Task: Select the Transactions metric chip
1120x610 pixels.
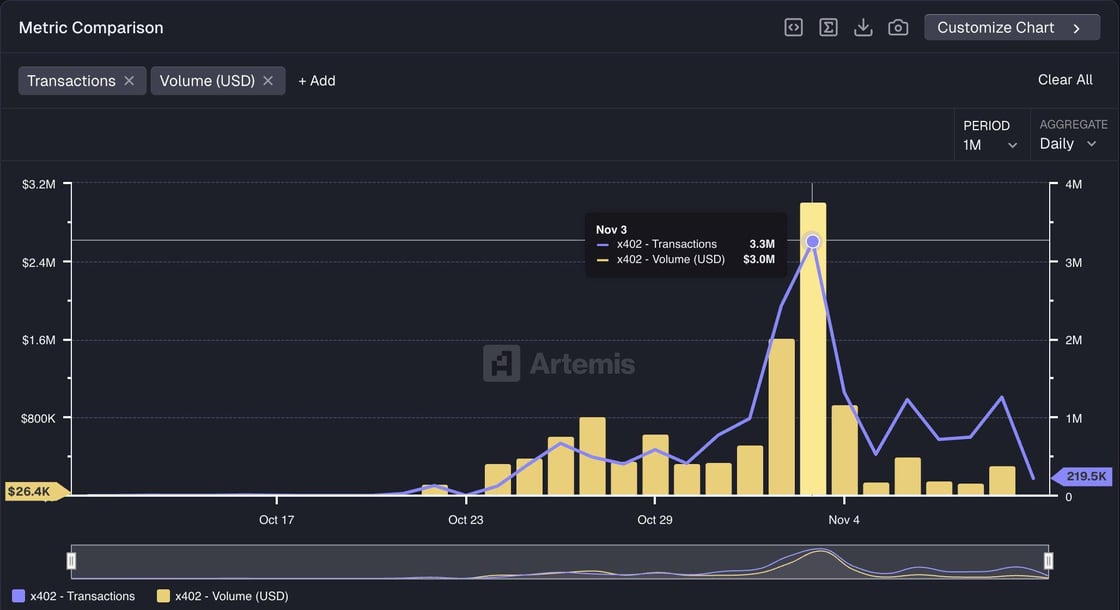Action: [x=71, y=81]
